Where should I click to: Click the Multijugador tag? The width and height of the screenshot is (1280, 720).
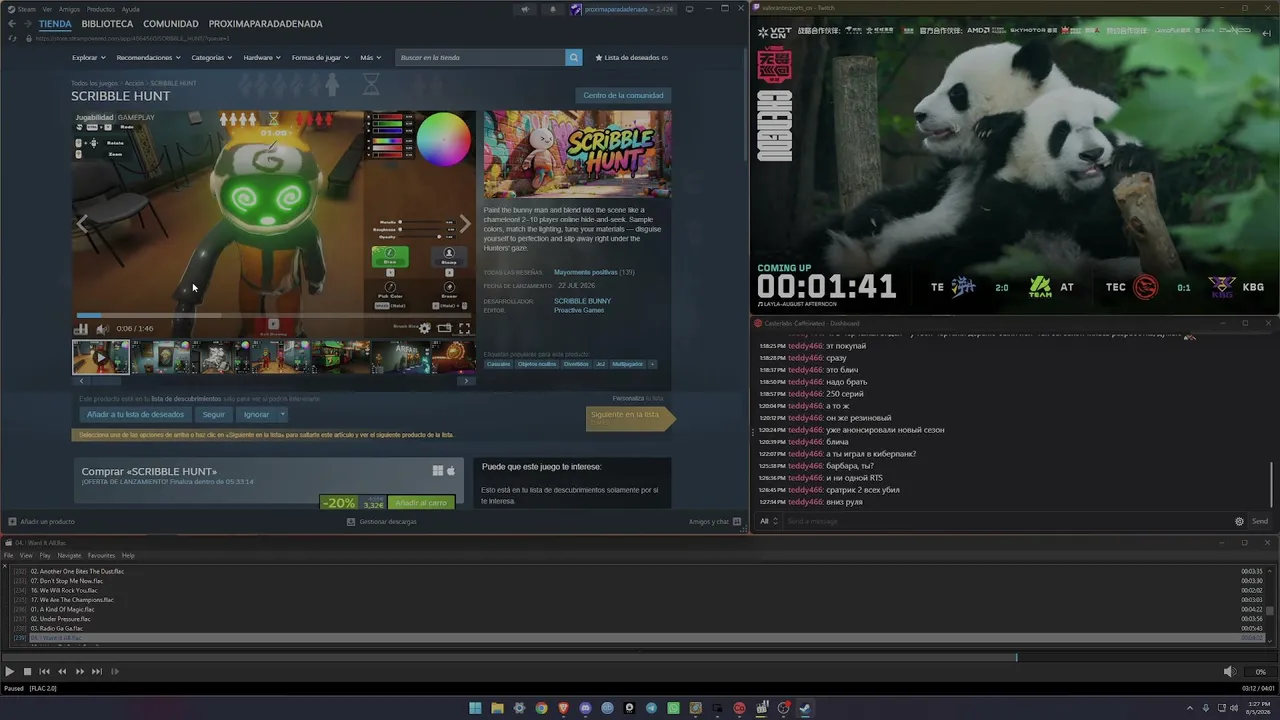click(627, 364)
